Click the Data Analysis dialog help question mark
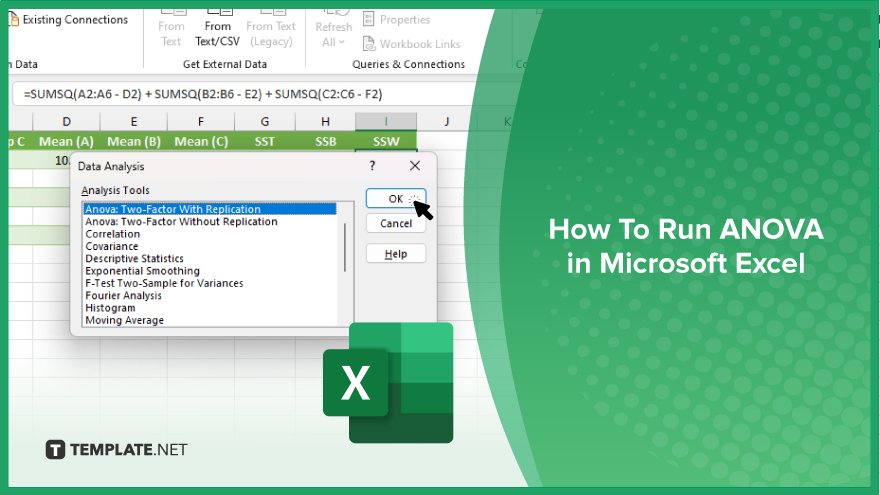Screen dimensions: 880x495 pos(372,166)
